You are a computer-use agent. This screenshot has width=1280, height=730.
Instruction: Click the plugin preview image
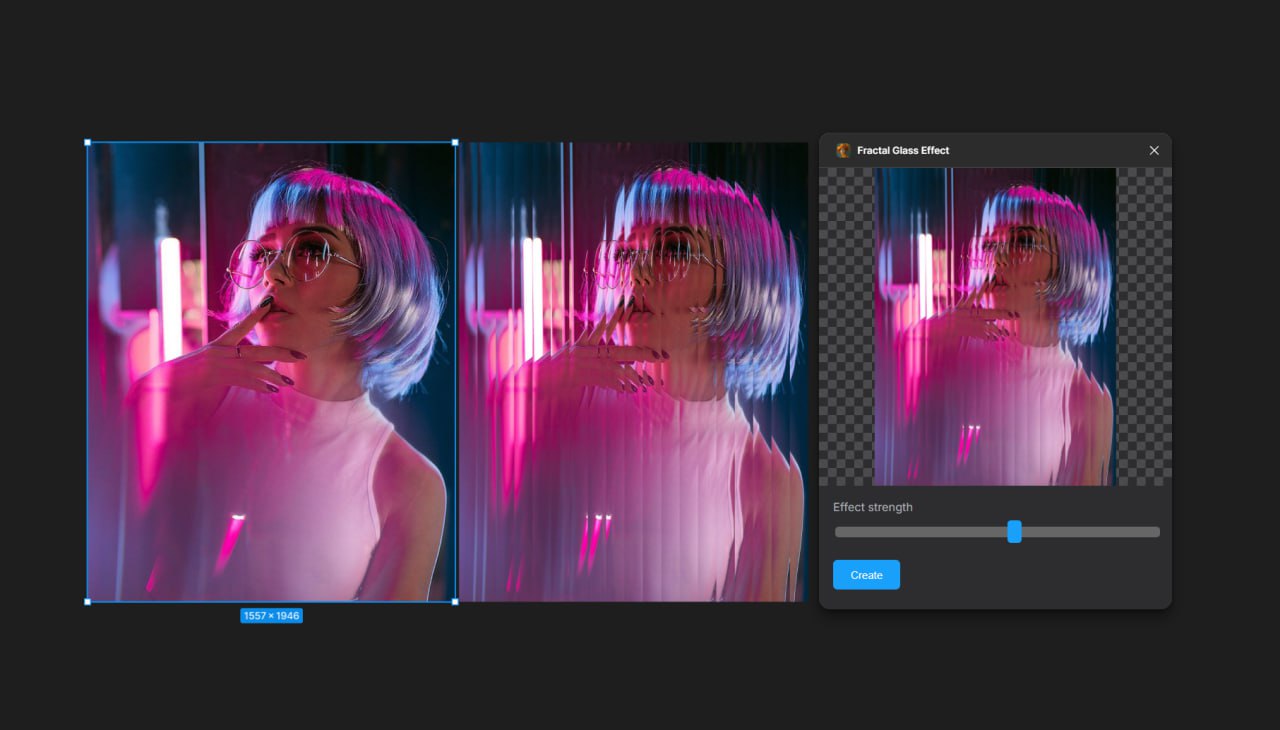(995, 326)
